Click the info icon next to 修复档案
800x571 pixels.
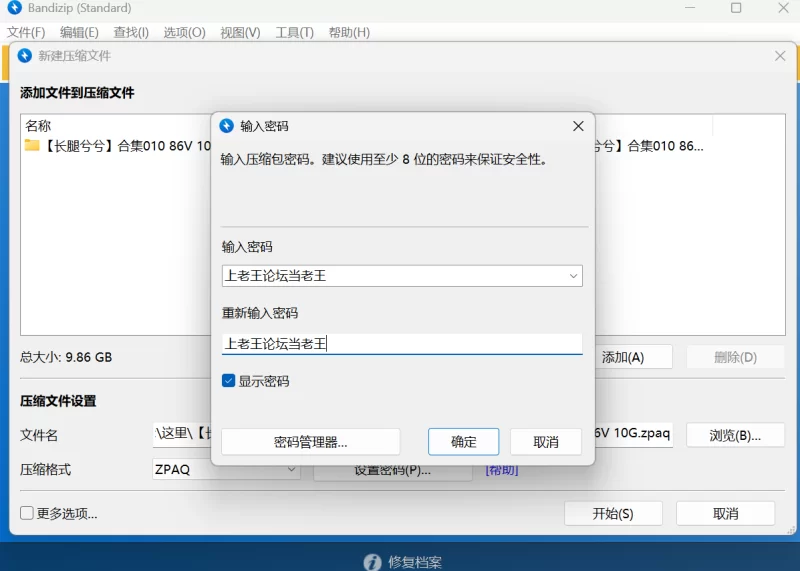tap(372, 562)
